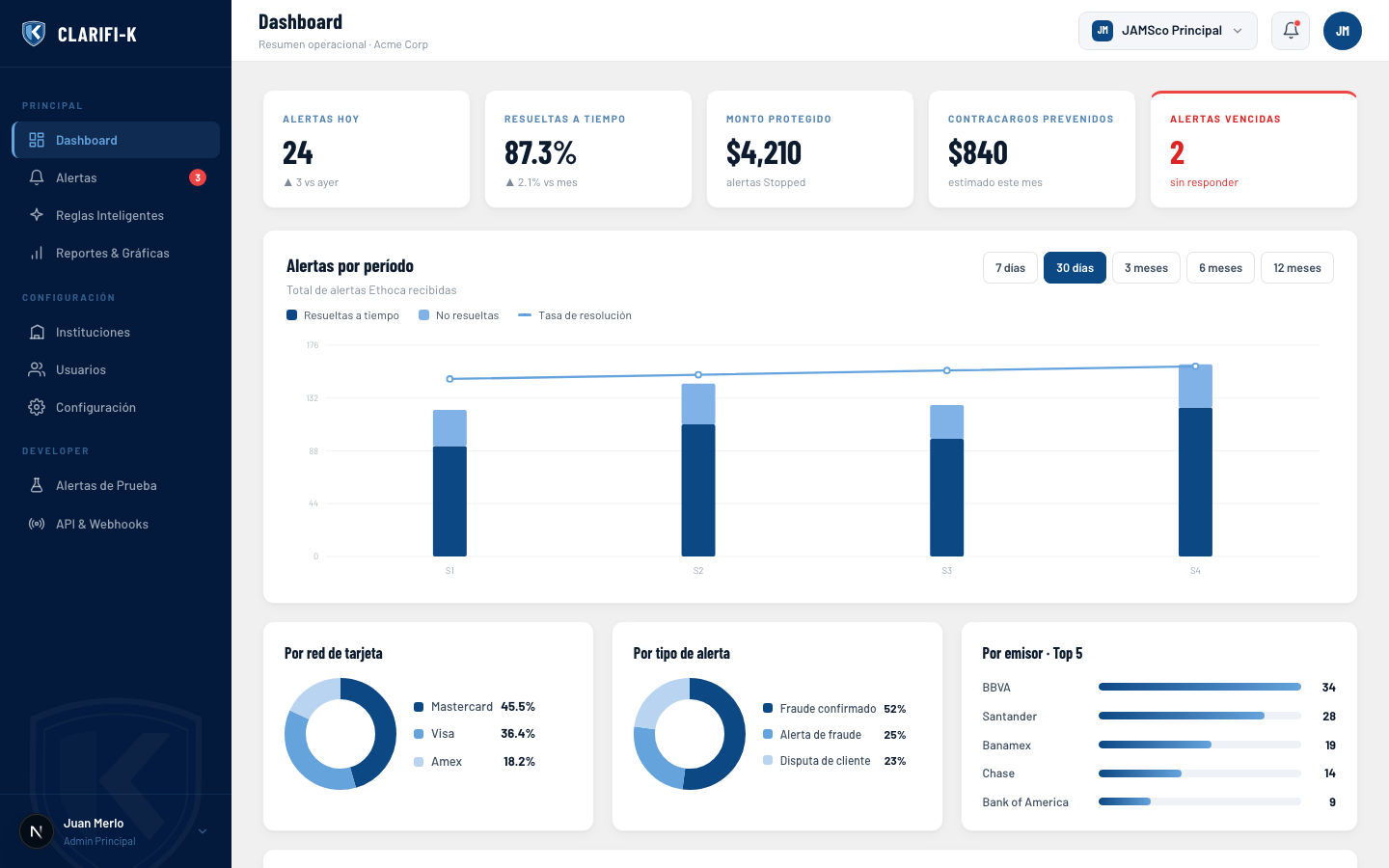Viewport: 1389px width, 868px height.
Task: Open notifications bell in top bar
Action: (x=1291, y=31)
